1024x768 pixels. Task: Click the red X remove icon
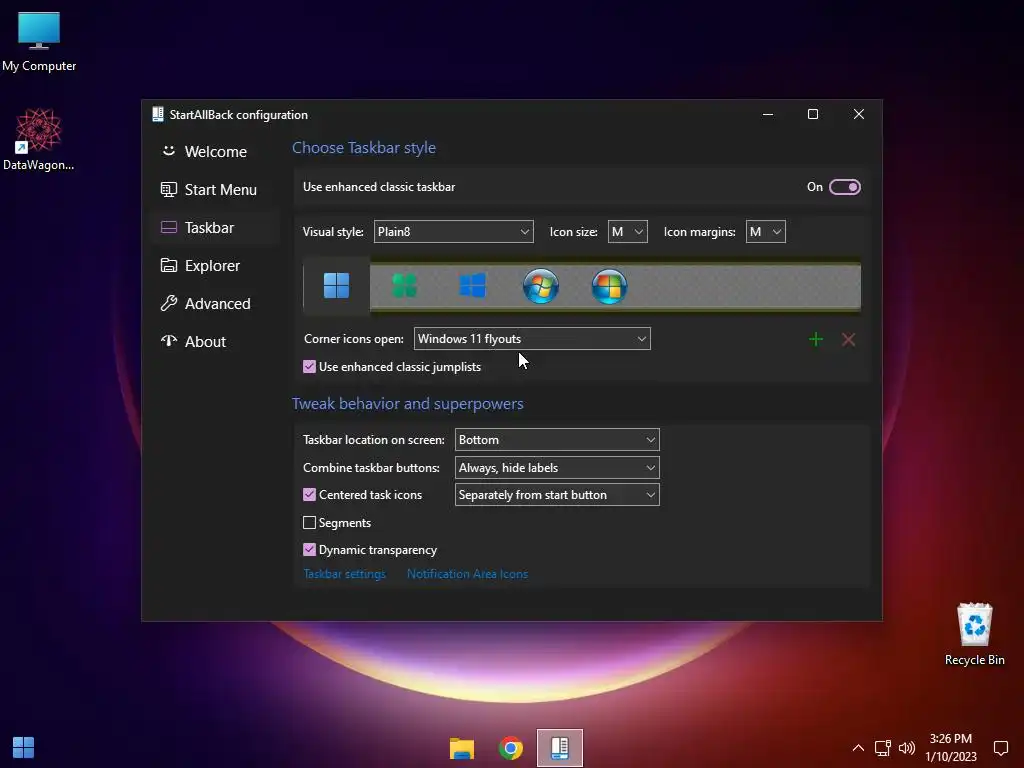(848, 340)
